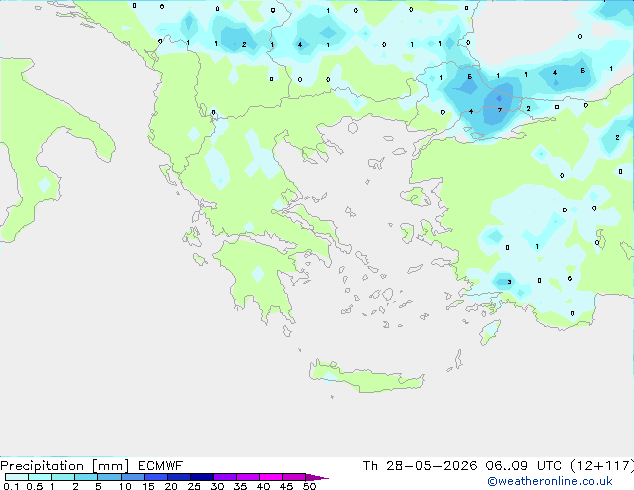Click the 0.5–1 mm legend color swatch
The height and width of the screenshot is (490, 634).
pos(40,477)
